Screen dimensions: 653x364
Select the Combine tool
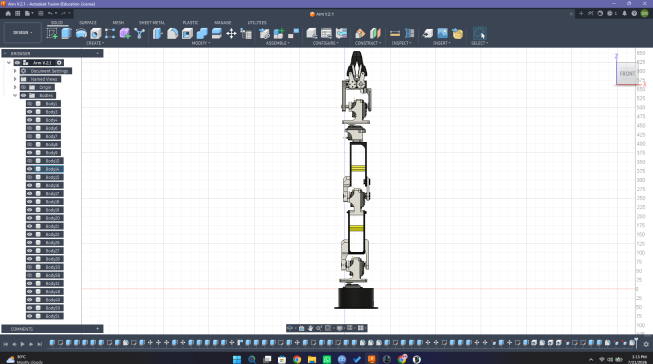[202, 33]
